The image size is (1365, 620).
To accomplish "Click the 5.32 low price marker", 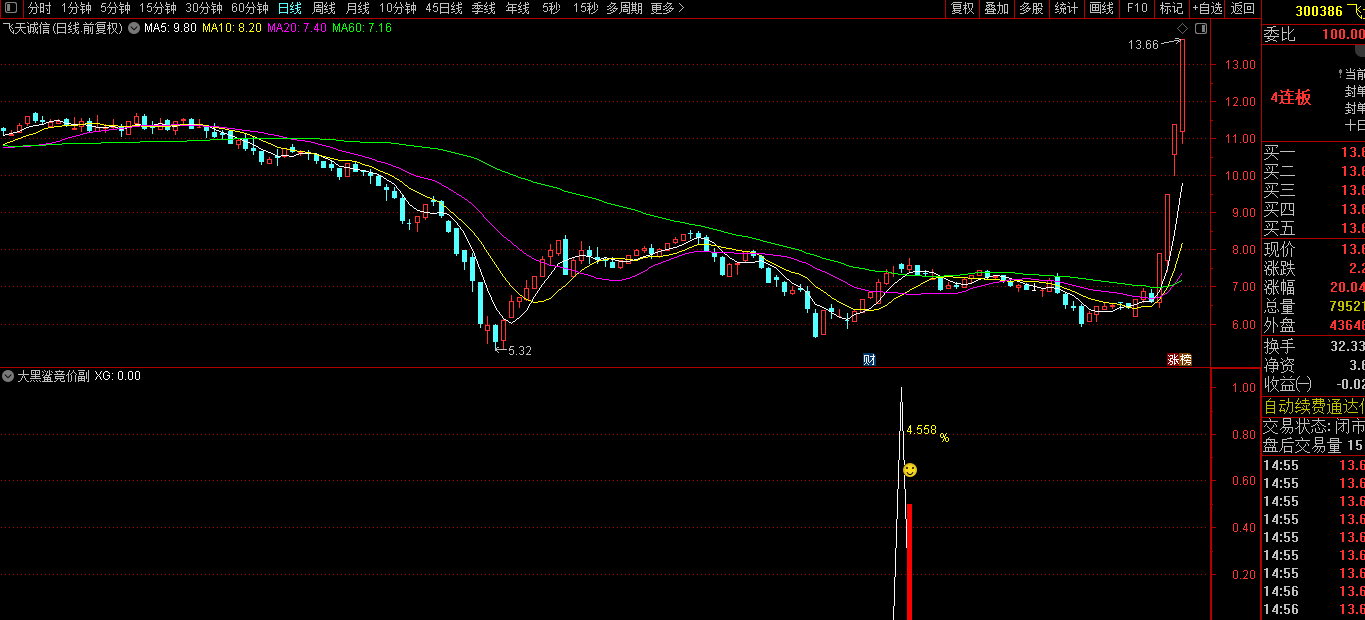I will pos(520,351).
